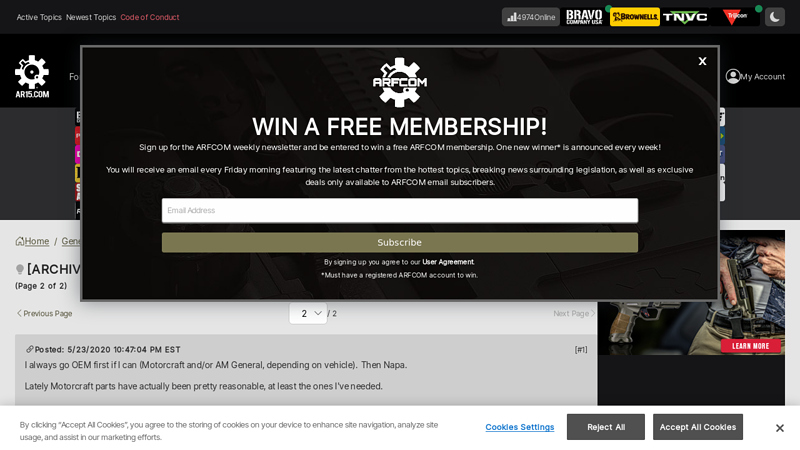Open the Bravo Company USA sponsor logo

(584, 17)
